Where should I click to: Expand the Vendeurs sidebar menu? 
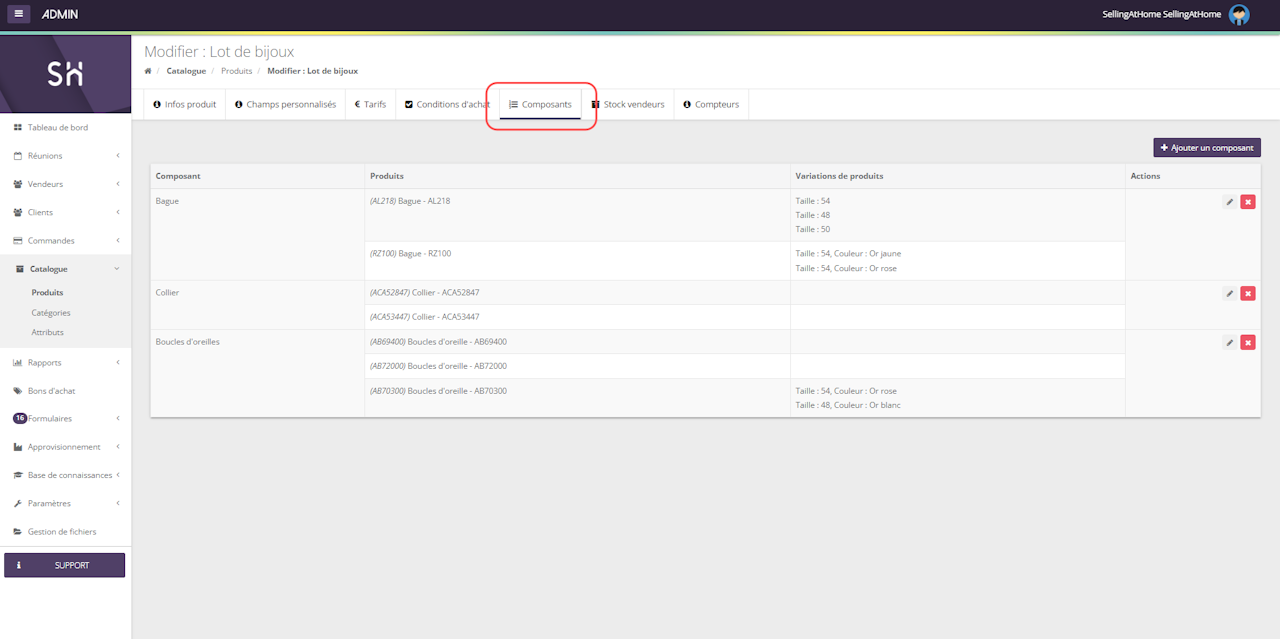point(65,184)
